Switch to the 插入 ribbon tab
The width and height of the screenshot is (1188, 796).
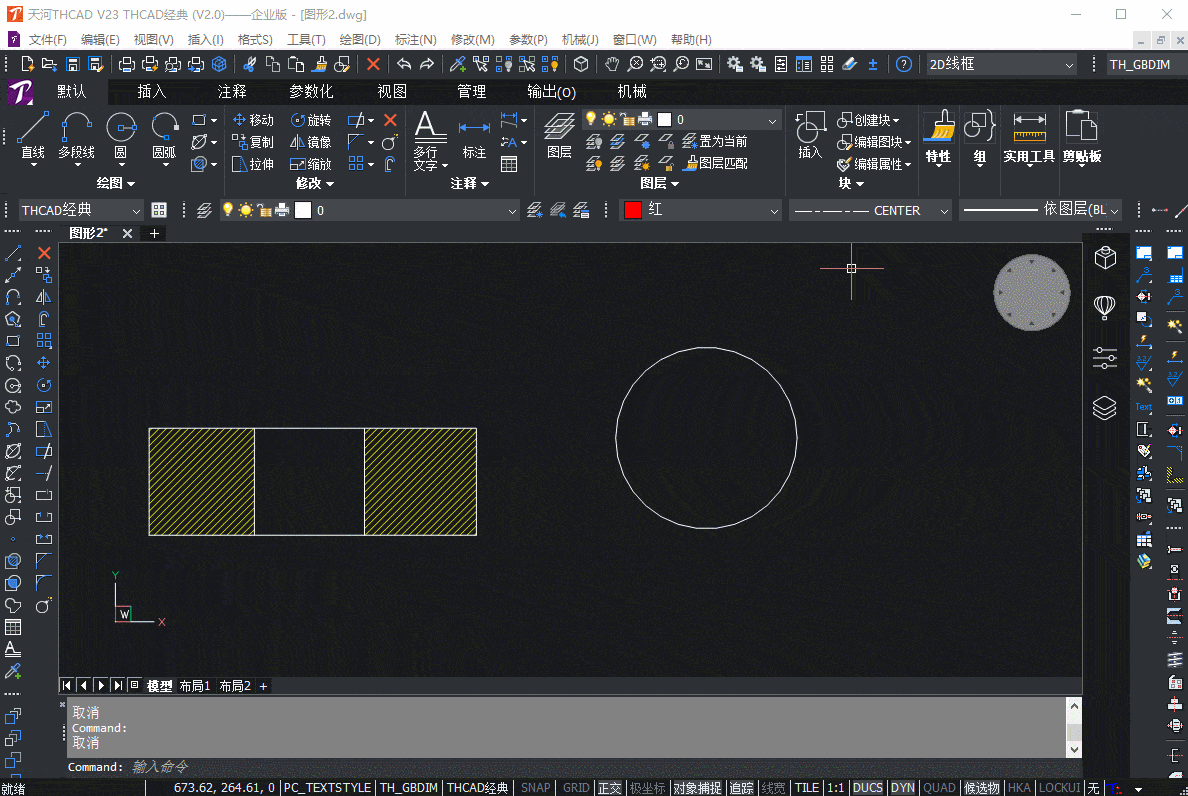click(x=151, y=91)
